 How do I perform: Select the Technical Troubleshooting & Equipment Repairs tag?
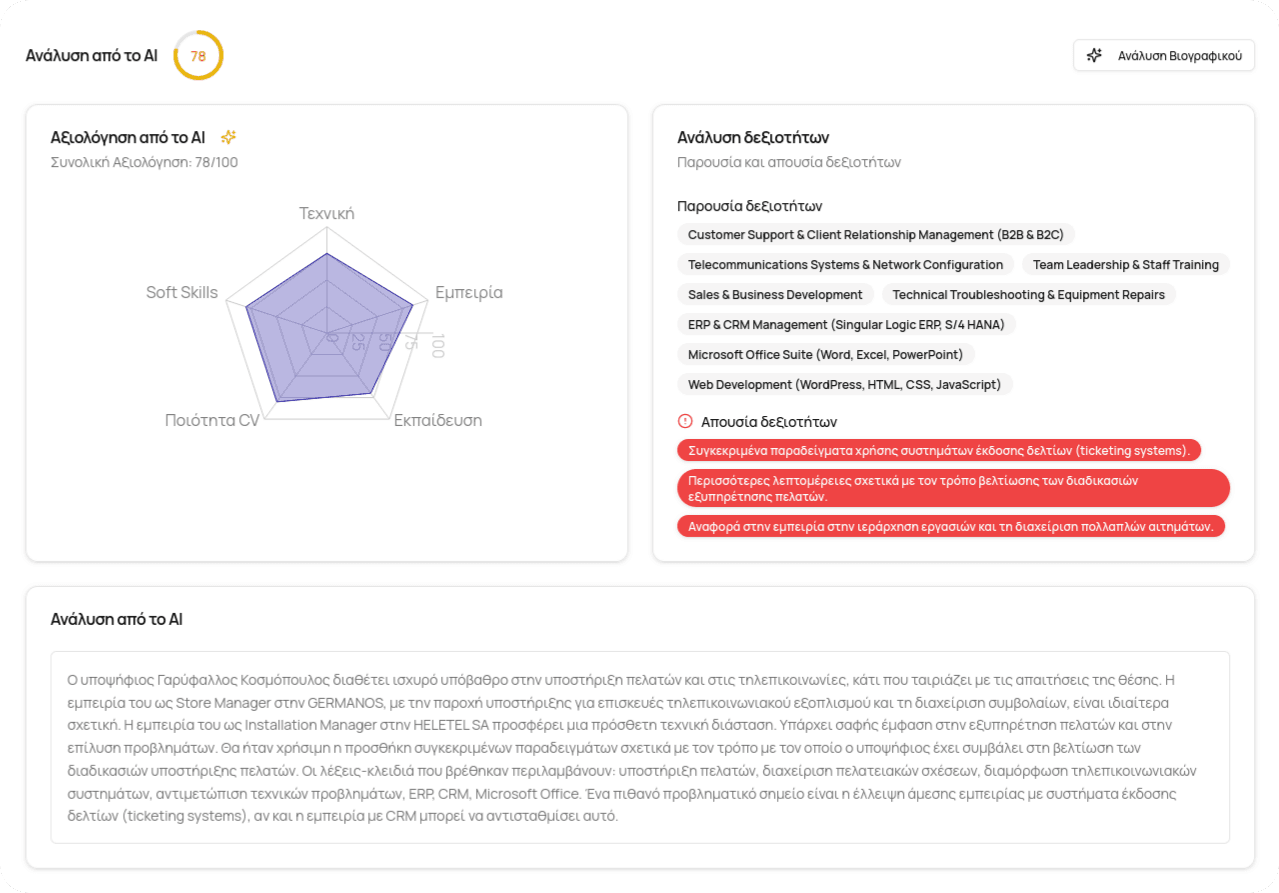(x=1028, y=295)
